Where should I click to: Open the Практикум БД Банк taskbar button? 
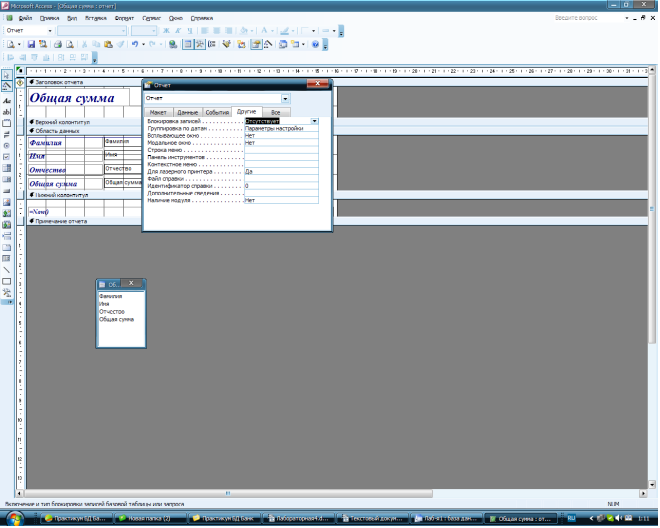(x=224, y=519)
